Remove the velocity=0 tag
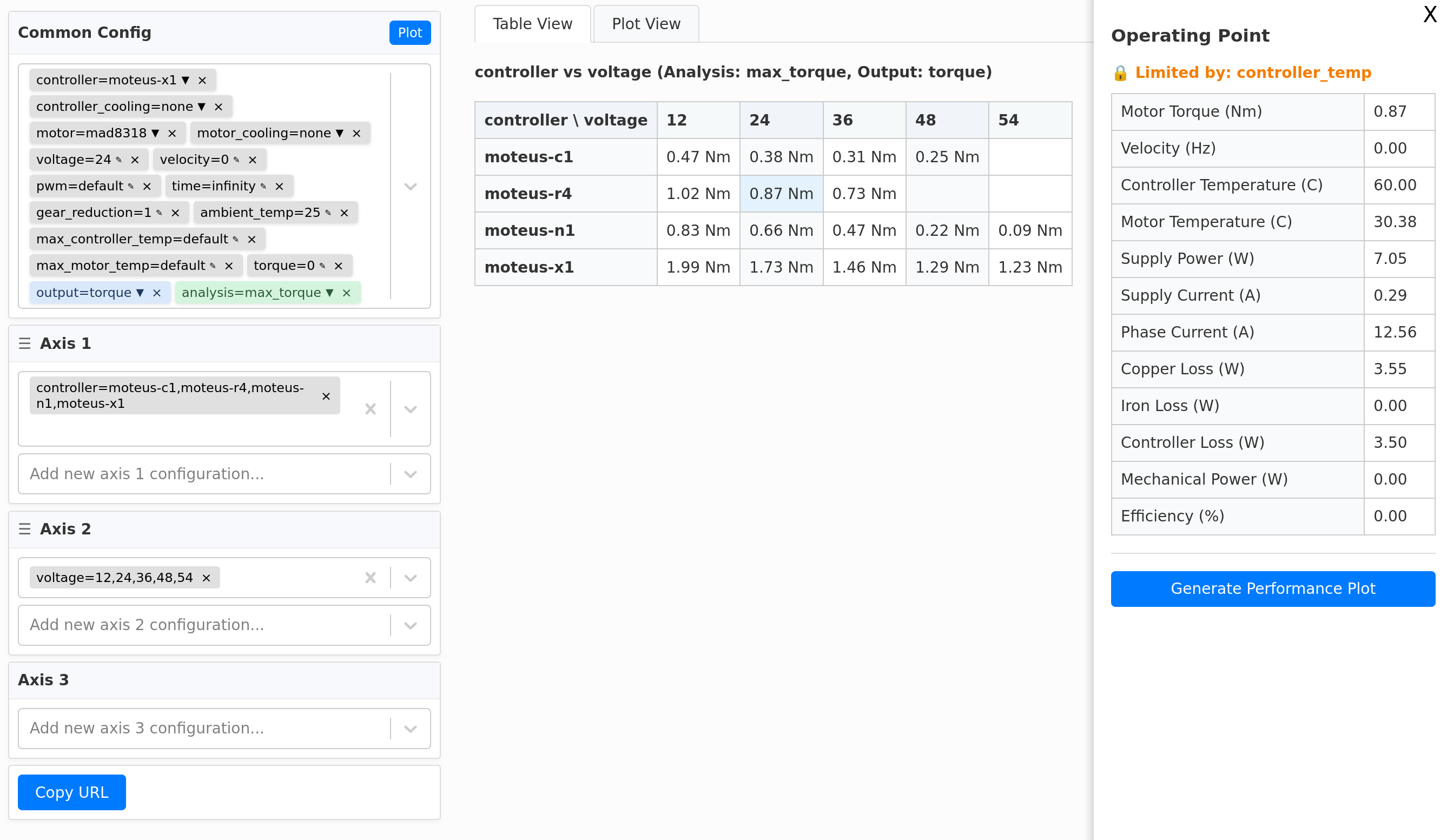 point(252,160)
